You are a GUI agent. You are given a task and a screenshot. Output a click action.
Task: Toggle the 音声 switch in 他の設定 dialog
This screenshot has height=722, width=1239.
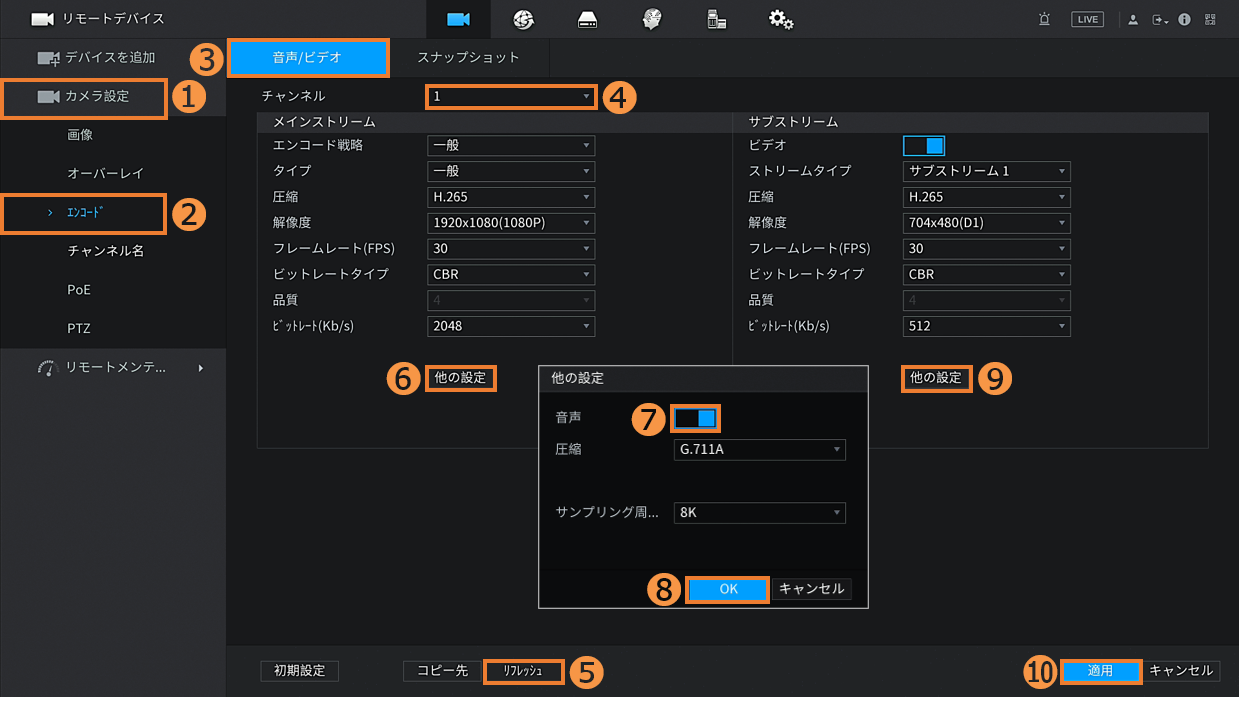click(696, 417)
